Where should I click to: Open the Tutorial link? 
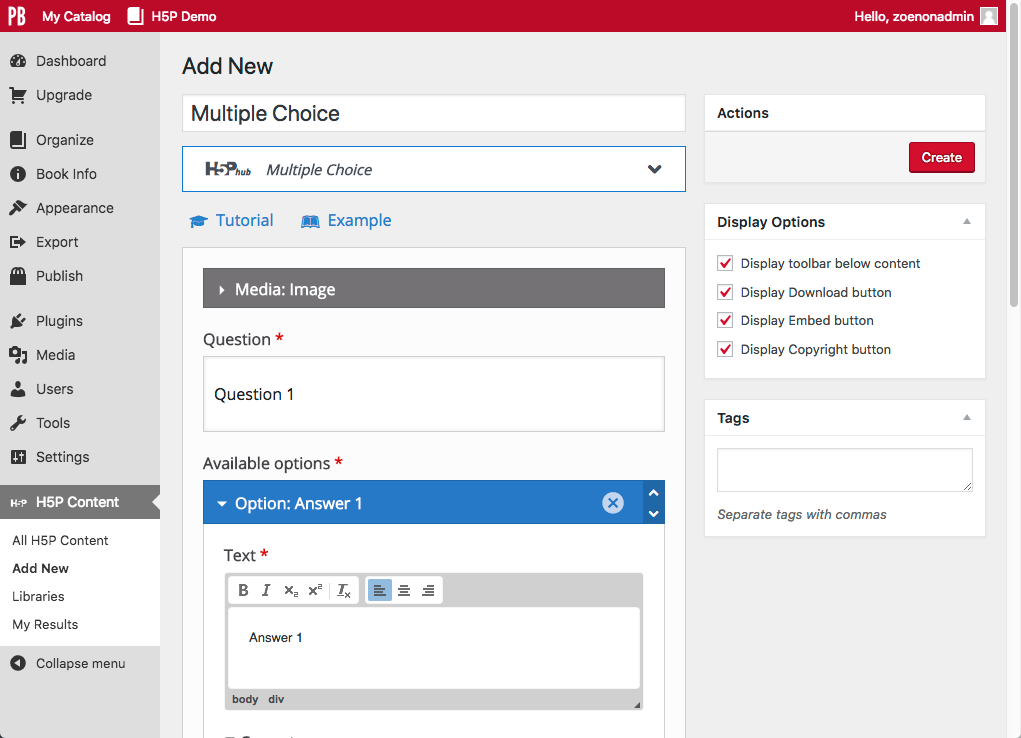click(x=231, y=221)
